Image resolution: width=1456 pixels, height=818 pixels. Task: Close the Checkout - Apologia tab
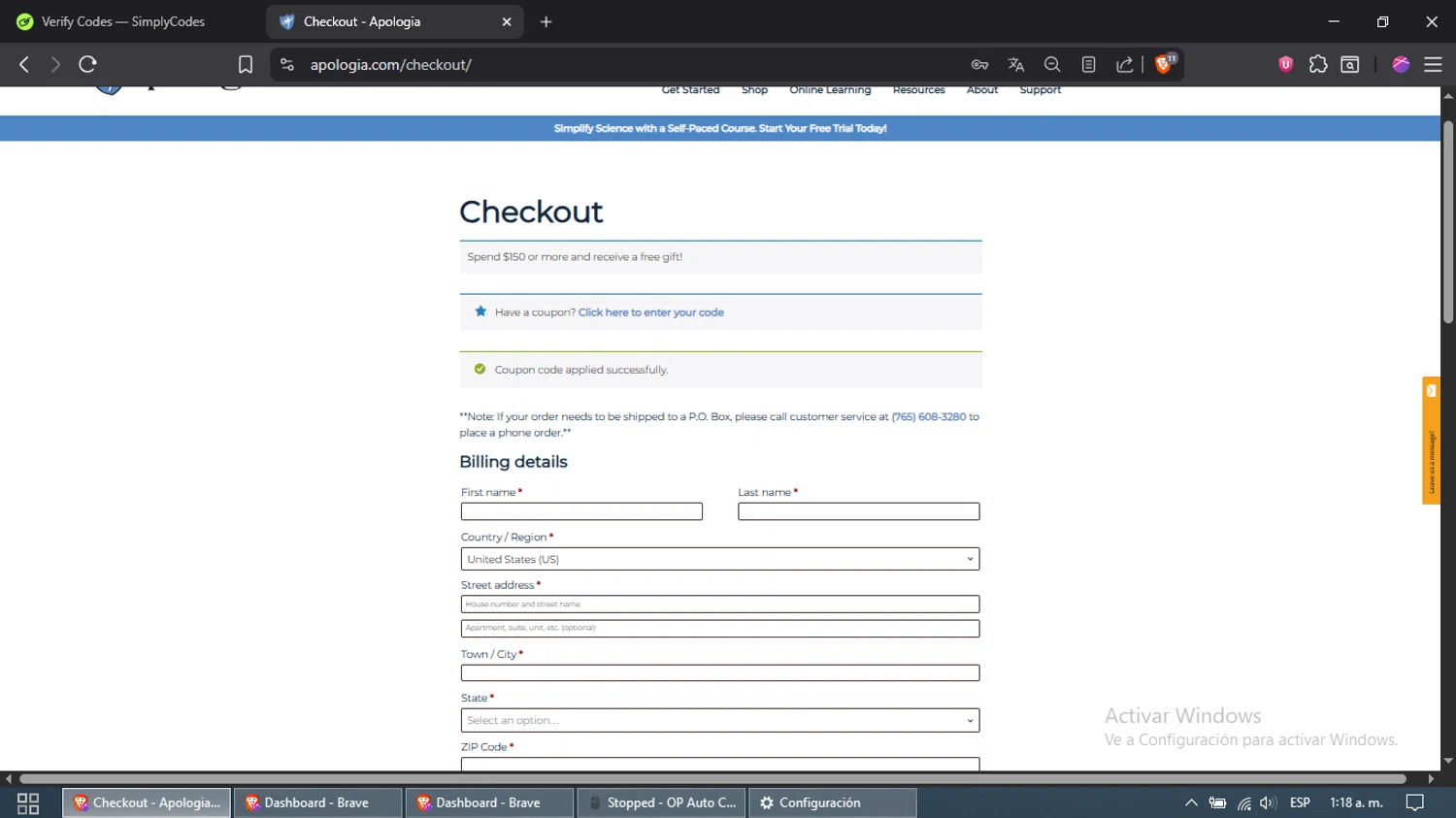coord(507,21)
